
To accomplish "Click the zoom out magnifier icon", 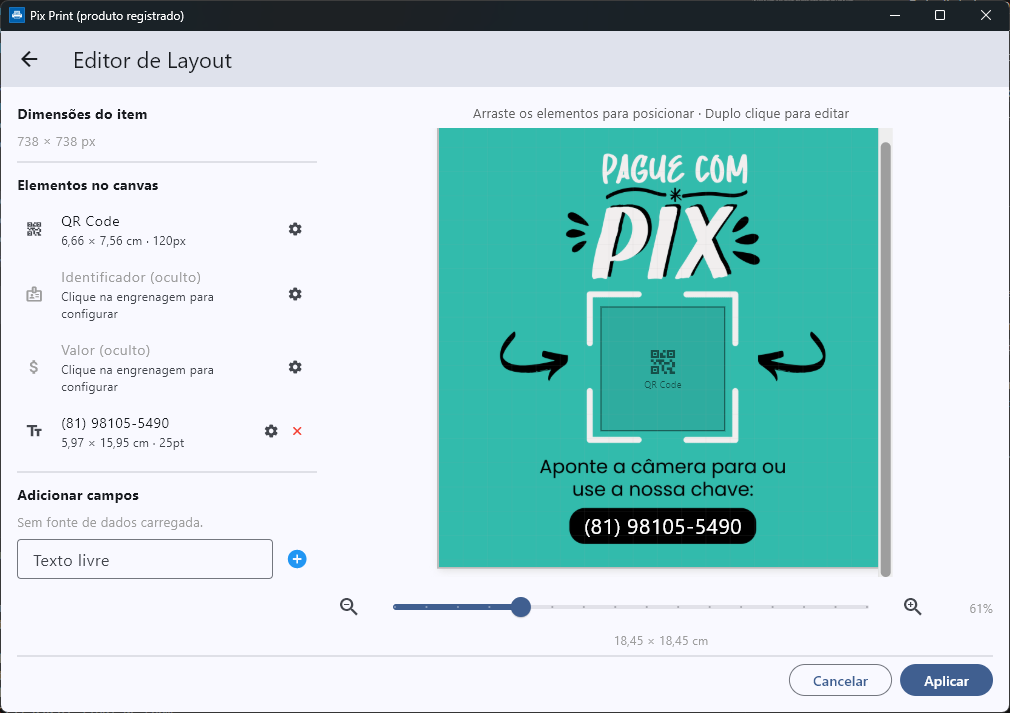I will 349,606.
